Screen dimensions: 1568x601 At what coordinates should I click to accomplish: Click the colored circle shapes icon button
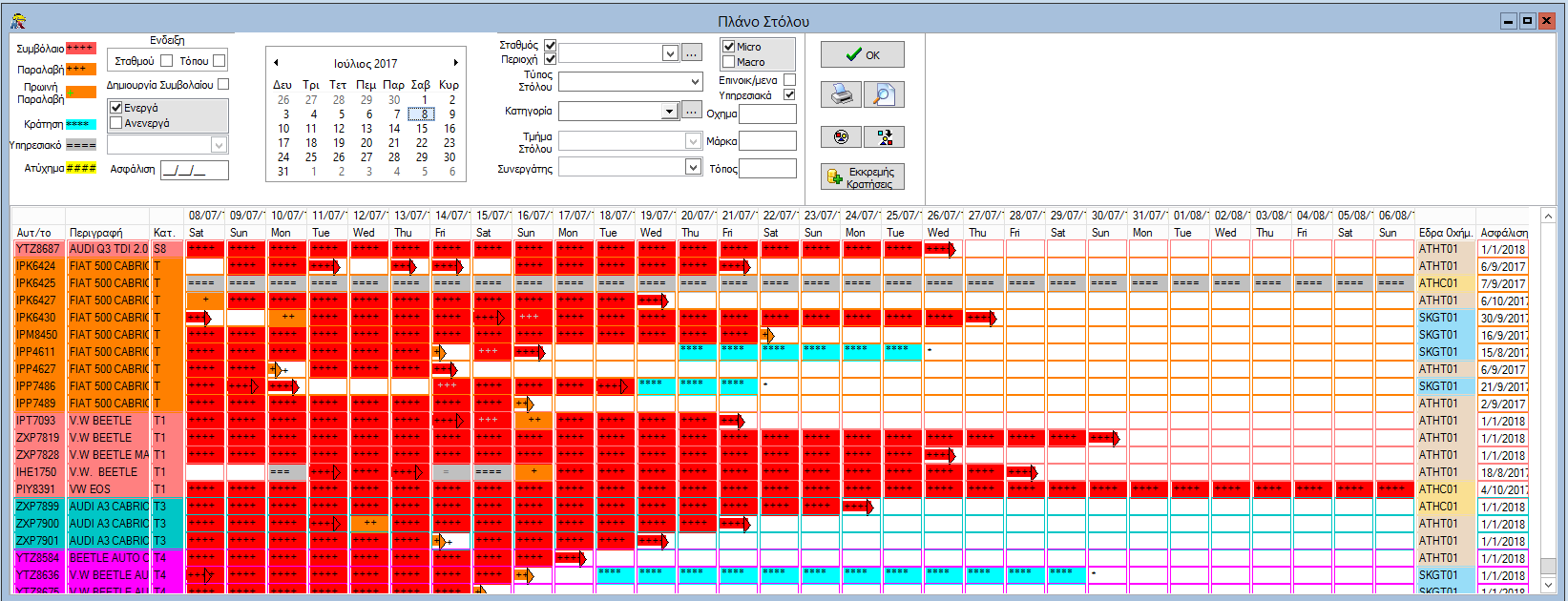tap(841, 137)
